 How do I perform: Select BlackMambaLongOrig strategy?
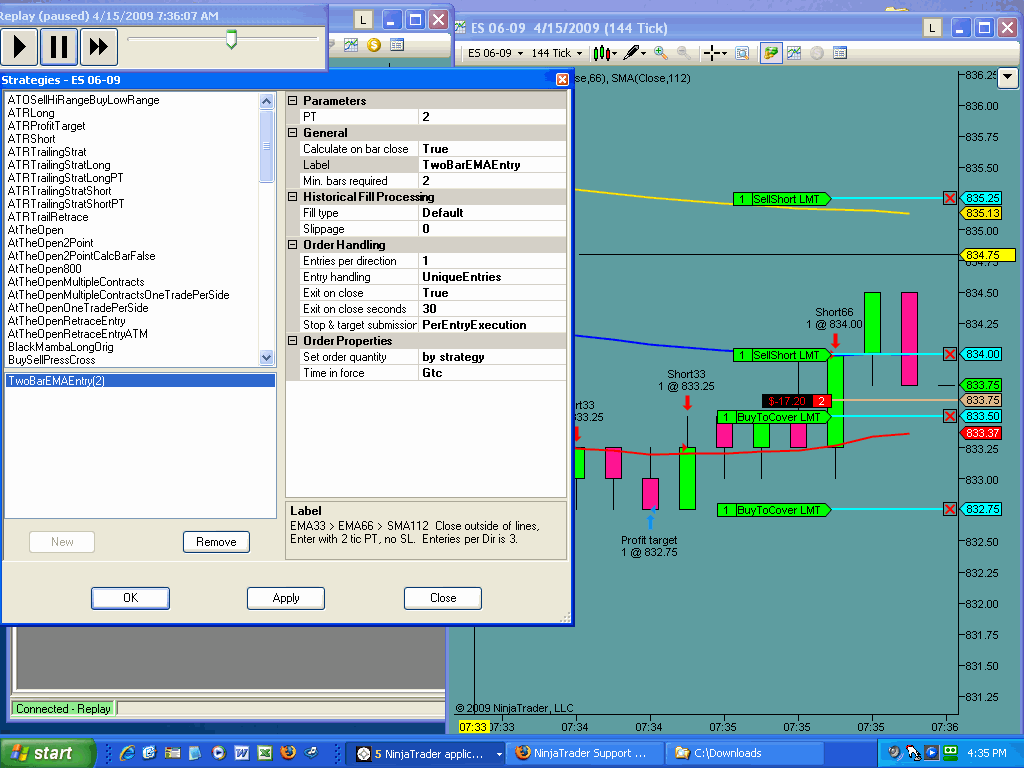click(61, 347)
